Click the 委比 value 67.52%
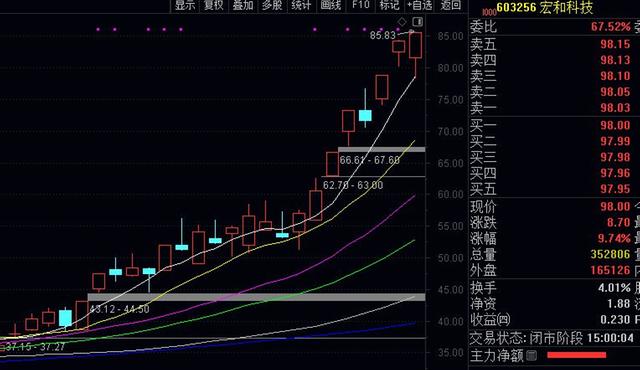Image resolution: width=640 pixels, height=370 pixels. click(611, 27)
